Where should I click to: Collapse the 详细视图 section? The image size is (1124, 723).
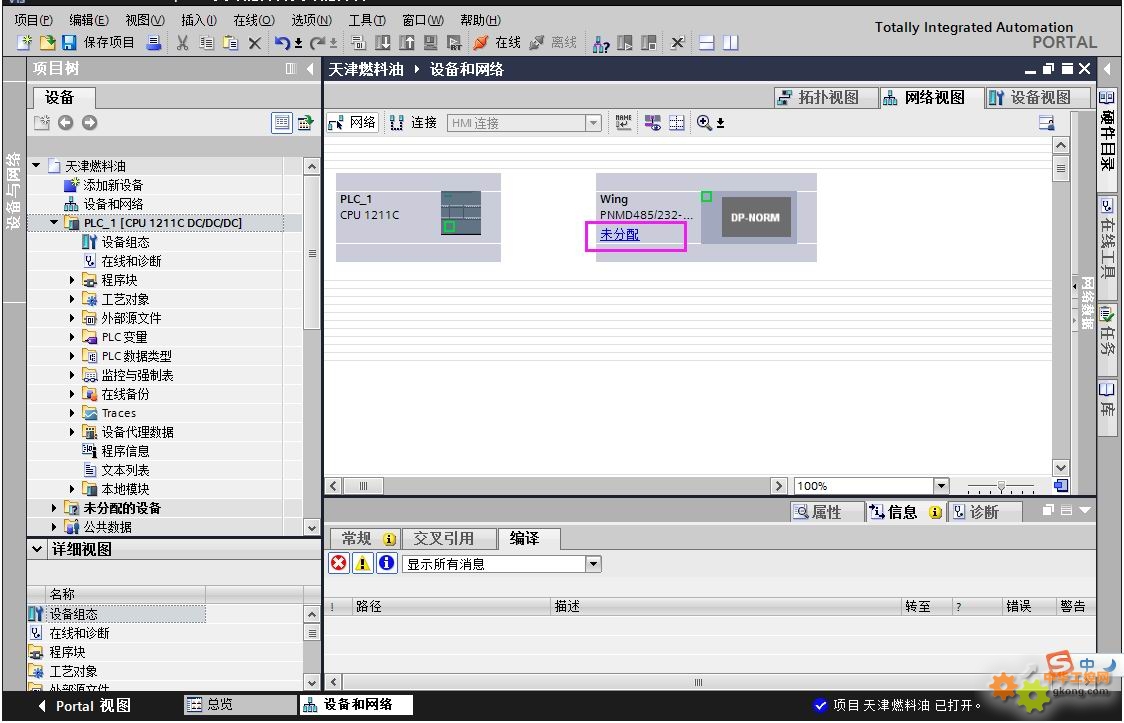click(x=37, y=549)
